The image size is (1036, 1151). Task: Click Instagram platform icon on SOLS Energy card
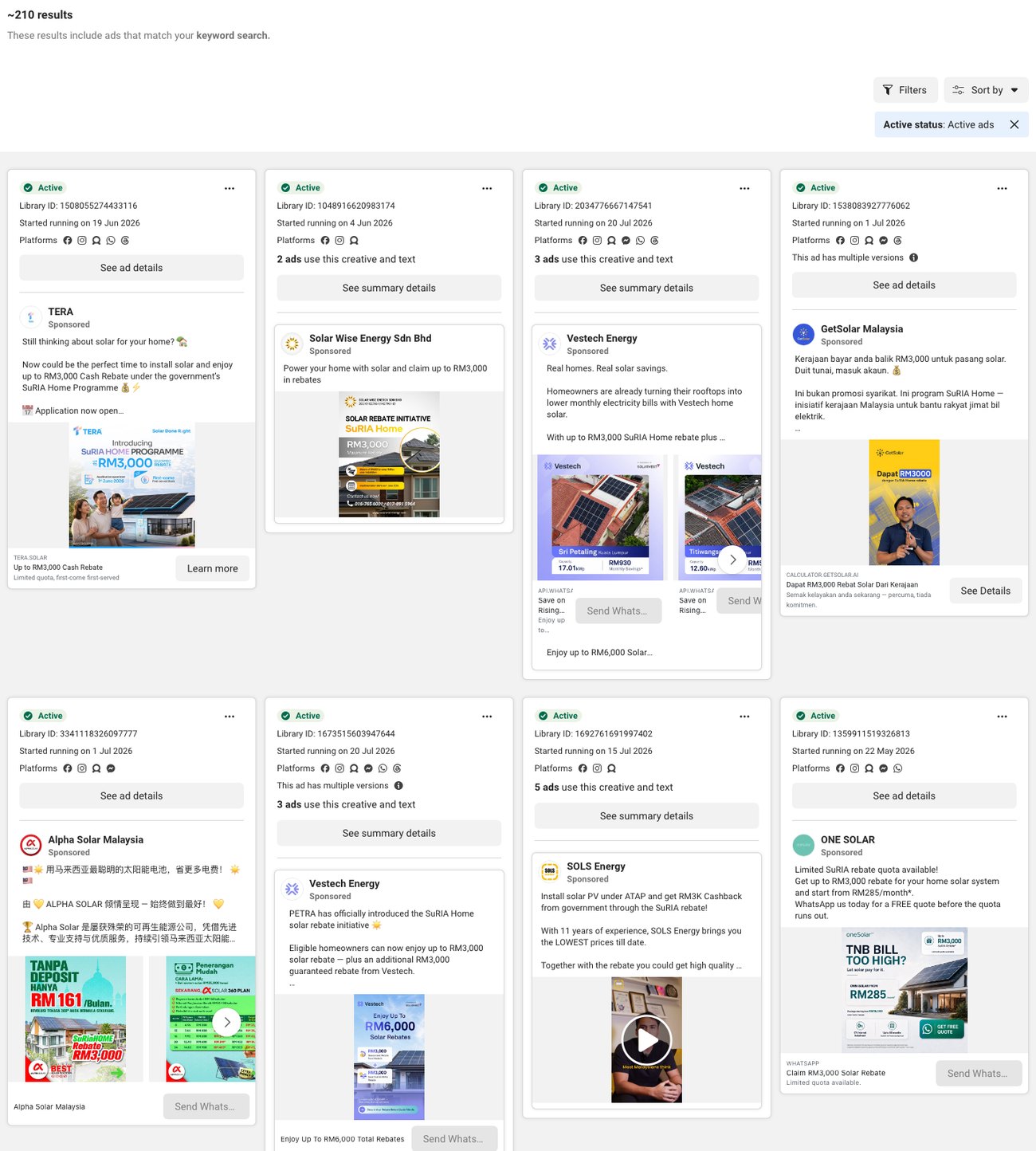[x=597, y=768]
